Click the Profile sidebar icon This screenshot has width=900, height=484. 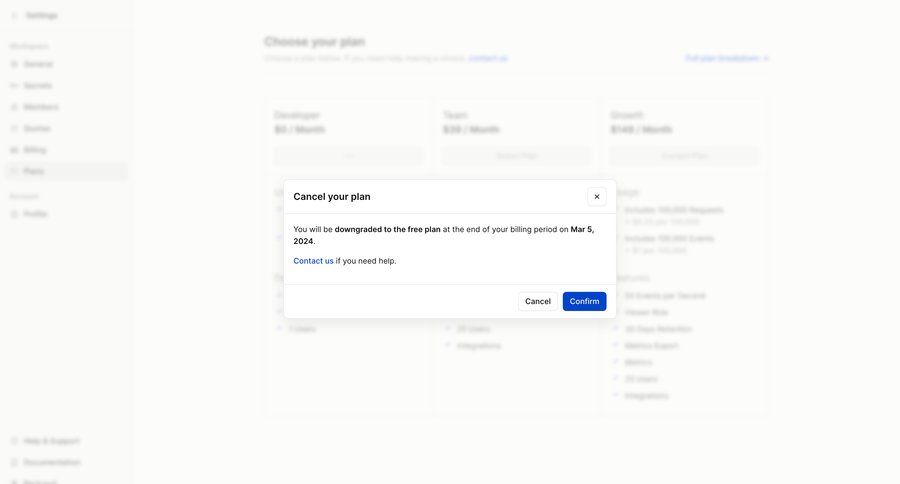pyautogui.click(x=14, y=214)
